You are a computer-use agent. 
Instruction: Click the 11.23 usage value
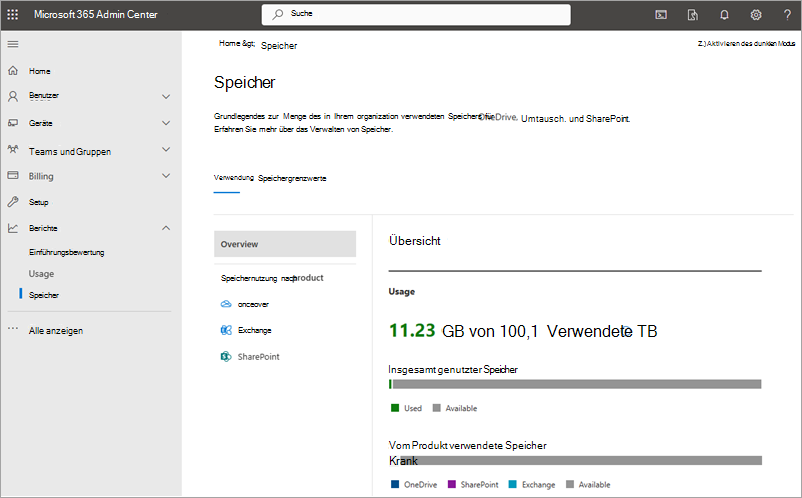[412, 330]
